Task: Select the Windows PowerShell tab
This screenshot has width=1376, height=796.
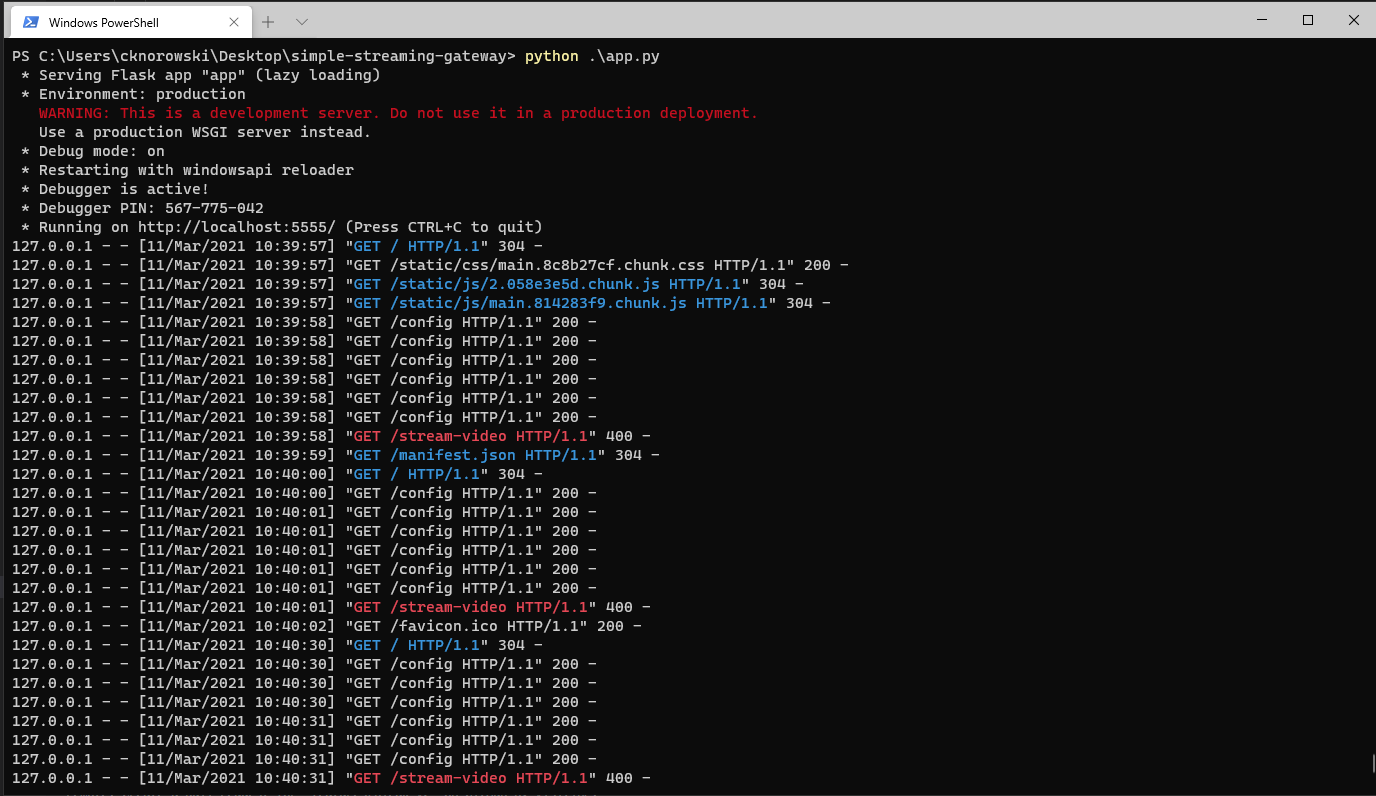Action: pos(130,22)
